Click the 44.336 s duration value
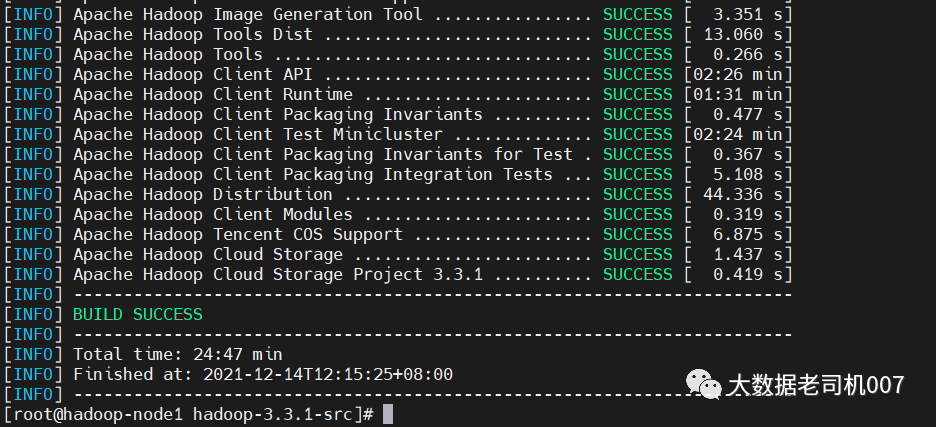 pyautogui.click(x=742, y=194)
